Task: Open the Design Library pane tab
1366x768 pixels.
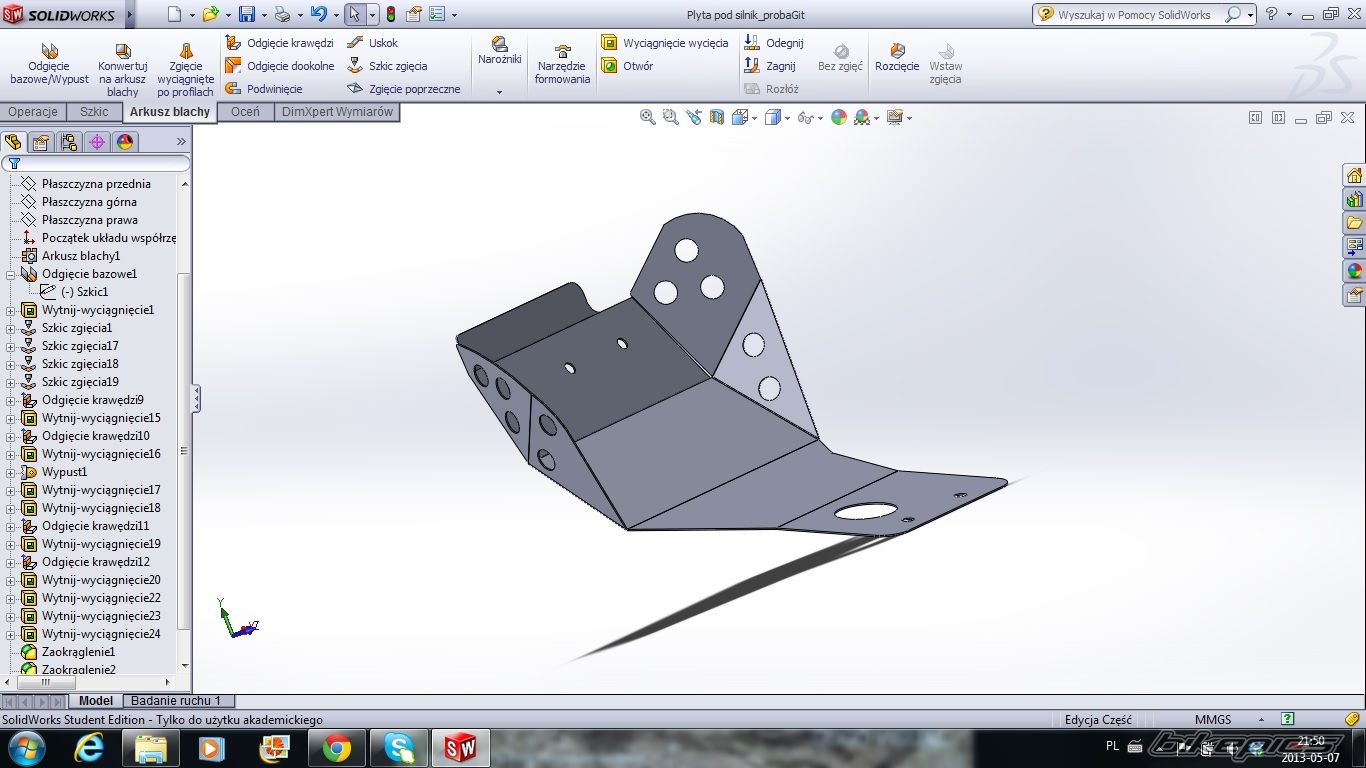Action: pyautogui.click(x=1354, y=199)
